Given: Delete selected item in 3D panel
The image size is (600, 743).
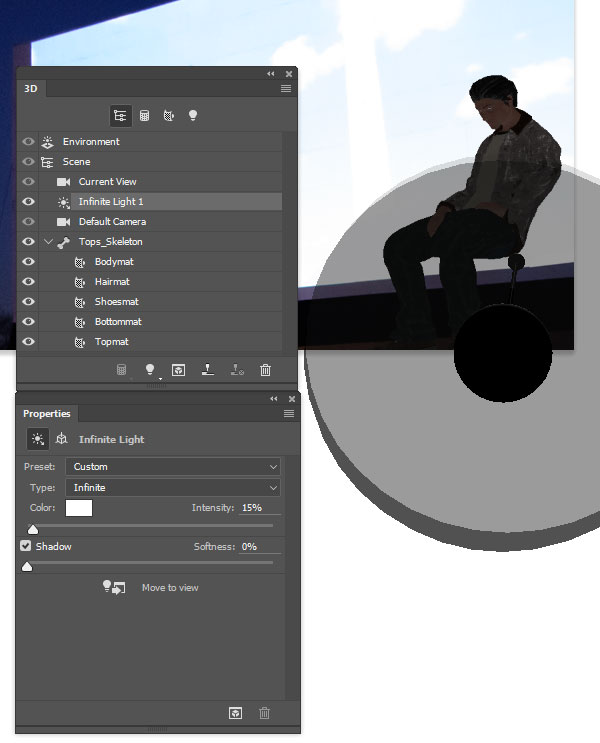Looking at the screenshot, I should coord(265,370).
